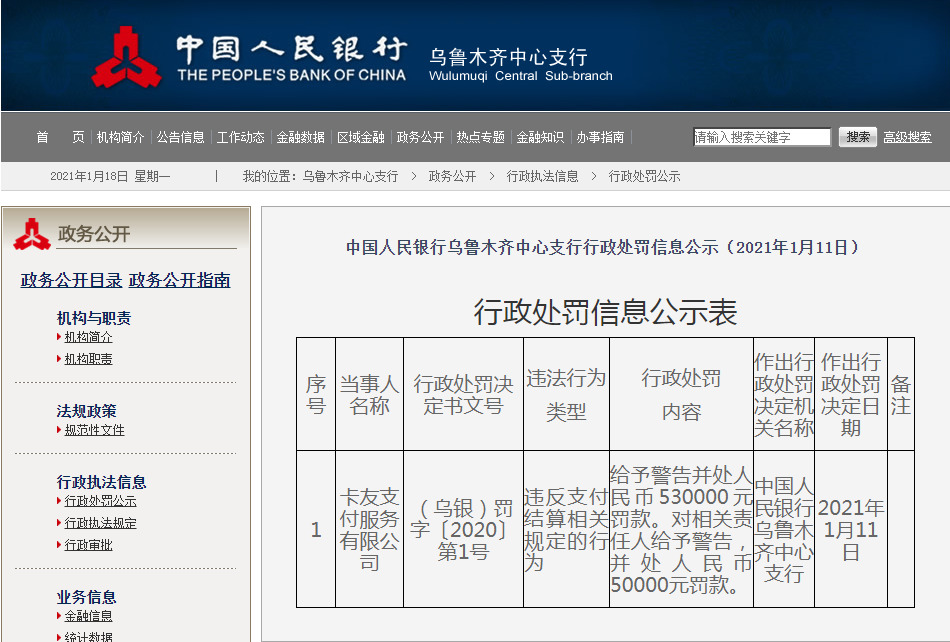Viewport: 950px width, 642px height.
Task: Click 政务公开 in the breadcrumb
Action: click(x=452, y=176)
